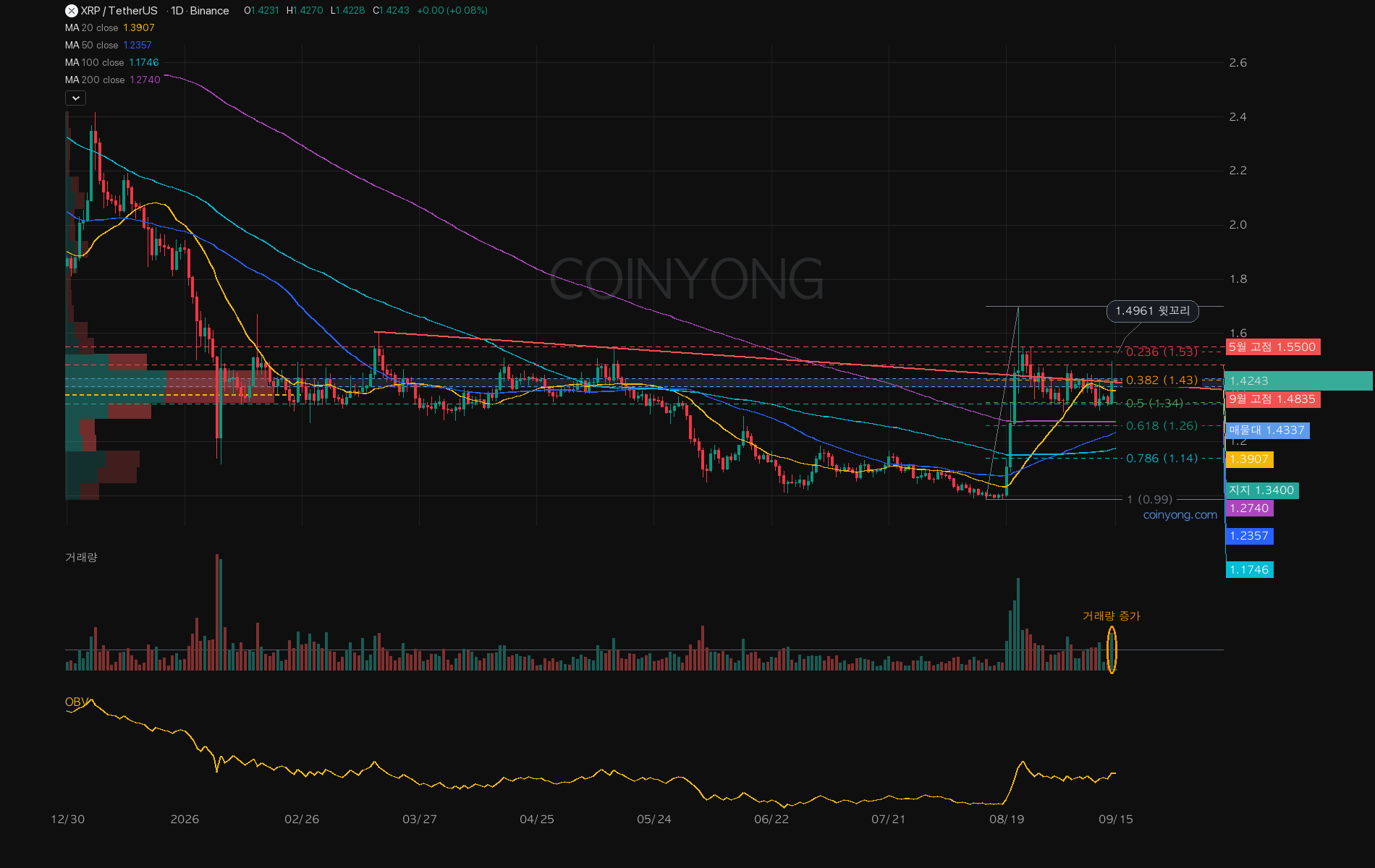
Task: Select the 0.382 (1.43) Fibonacci level label
Action: pyautogui.click(x=1162, y=380)
